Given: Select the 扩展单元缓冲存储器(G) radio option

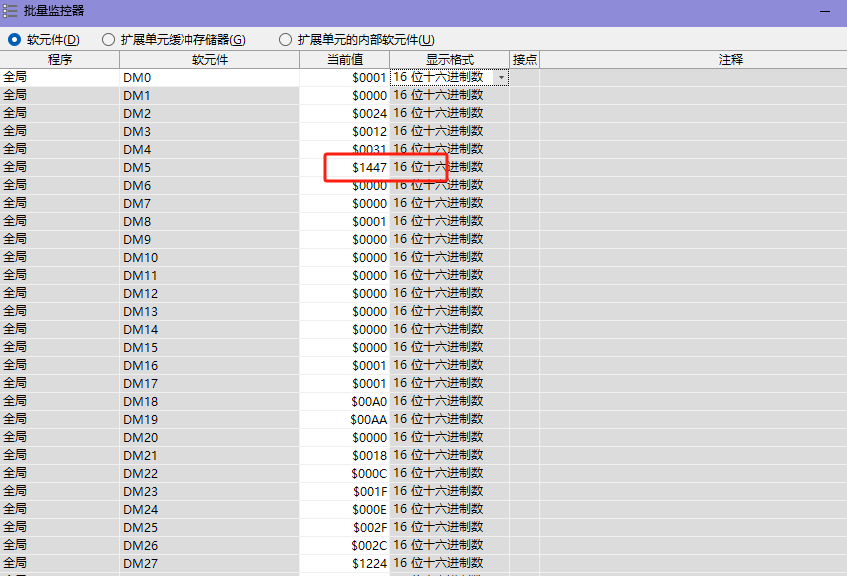Looking at the screenshot, I should [x=108, y=40].
